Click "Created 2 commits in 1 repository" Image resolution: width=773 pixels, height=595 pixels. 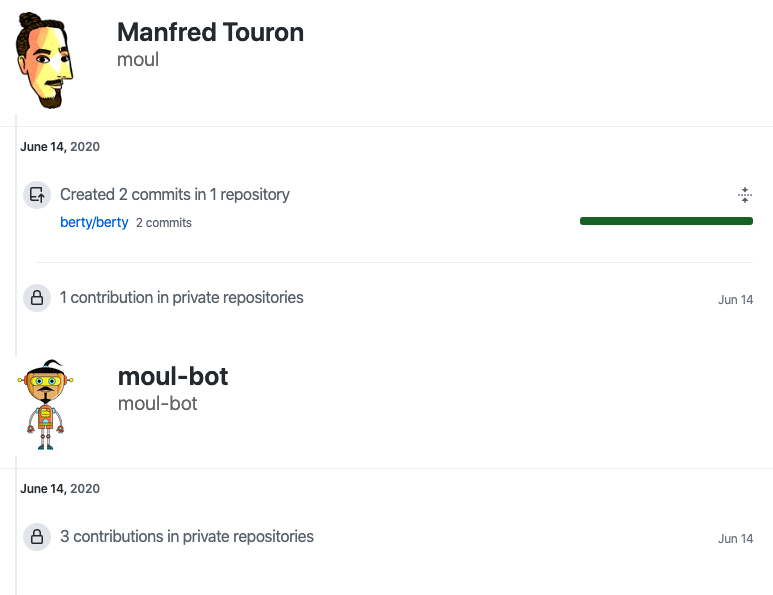coord(175,194)
